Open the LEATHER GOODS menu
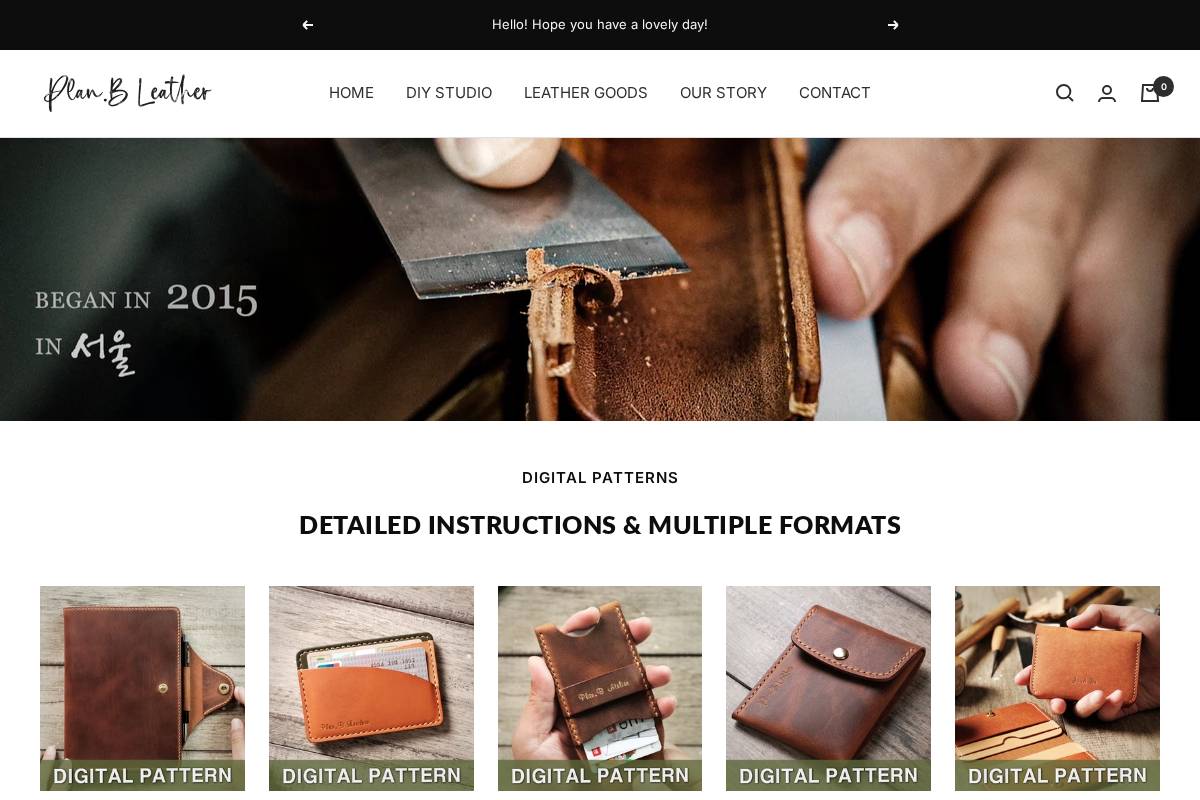This screenshot has width=1200, height=800. point(586,93)
